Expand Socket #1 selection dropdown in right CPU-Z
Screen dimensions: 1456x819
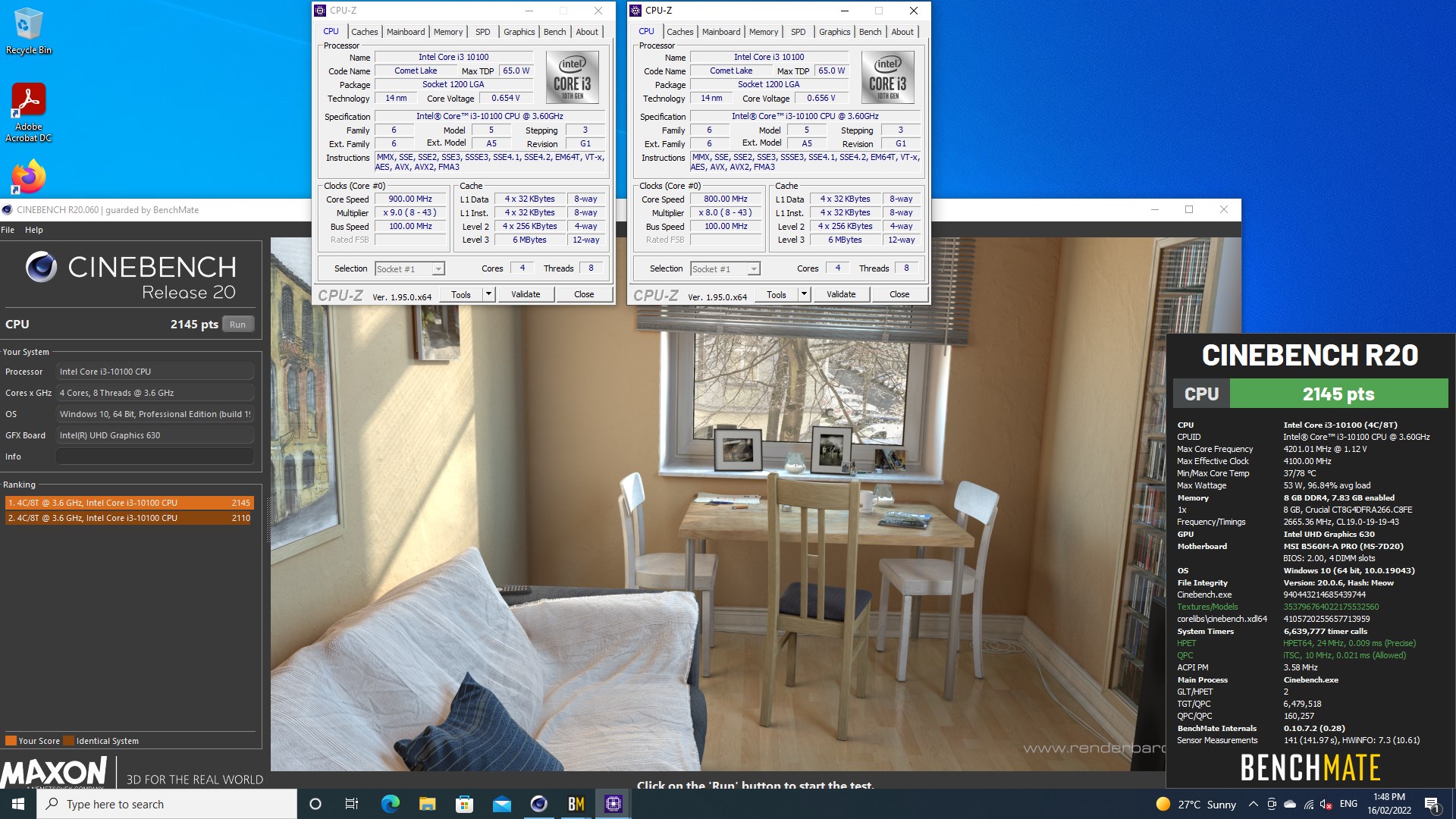tap(754, 269)
